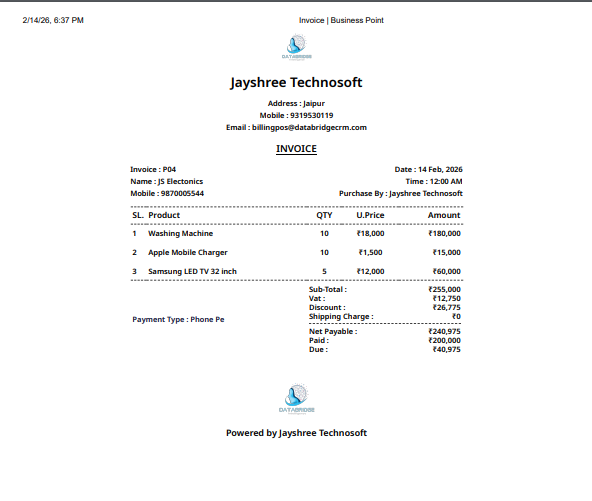Click the print timestamp '2/14/26, 6:37 PM'

53,20
